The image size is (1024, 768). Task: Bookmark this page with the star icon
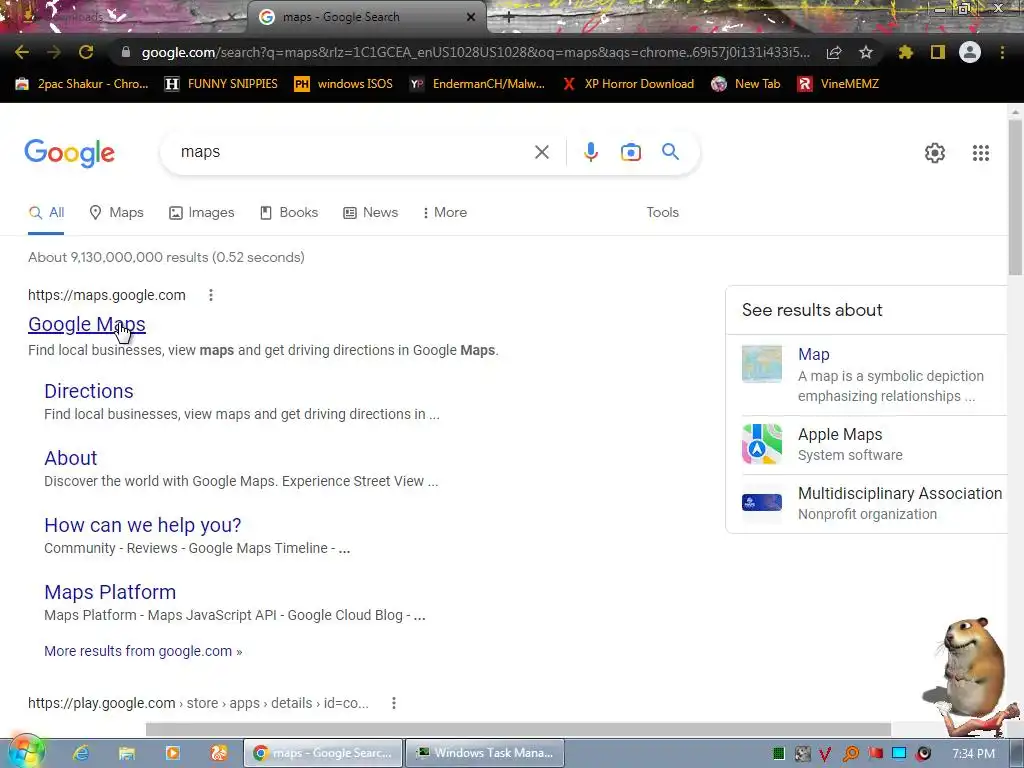click(866, 52)
